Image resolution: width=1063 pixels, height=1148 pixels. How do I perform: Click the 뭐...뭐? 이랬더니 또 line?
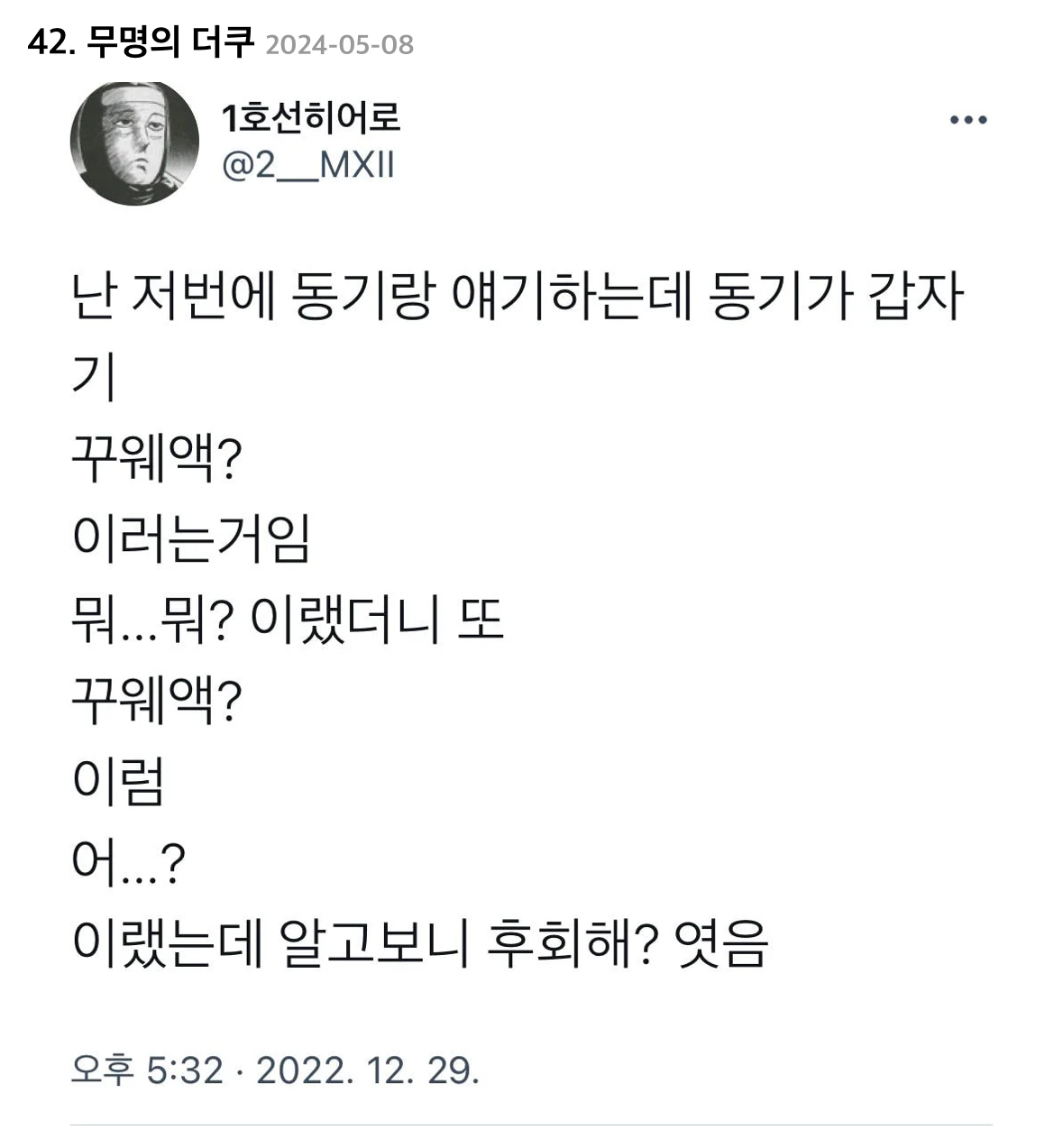(287, 621)
